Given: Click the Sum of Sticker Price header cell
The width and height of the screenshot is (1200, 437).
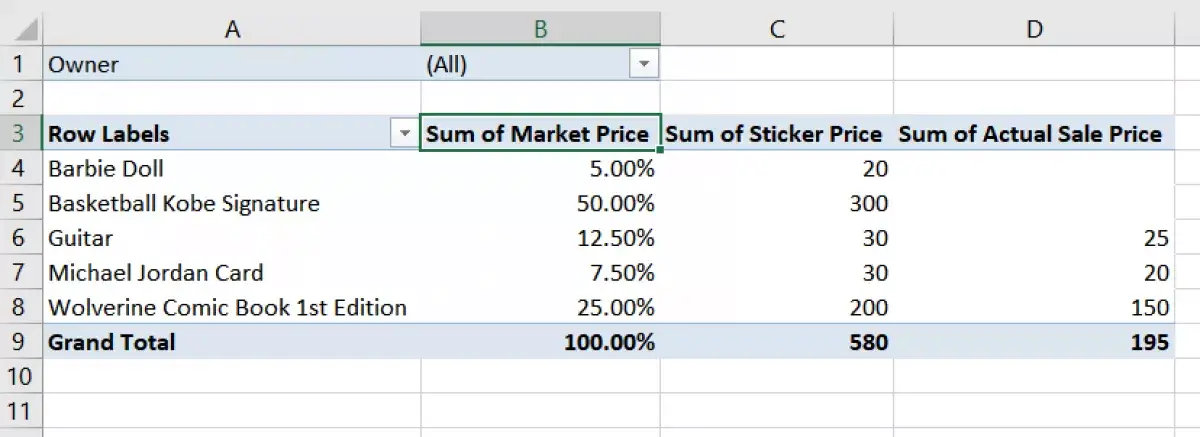Looking at the screenshot, I should coord(777,134).
